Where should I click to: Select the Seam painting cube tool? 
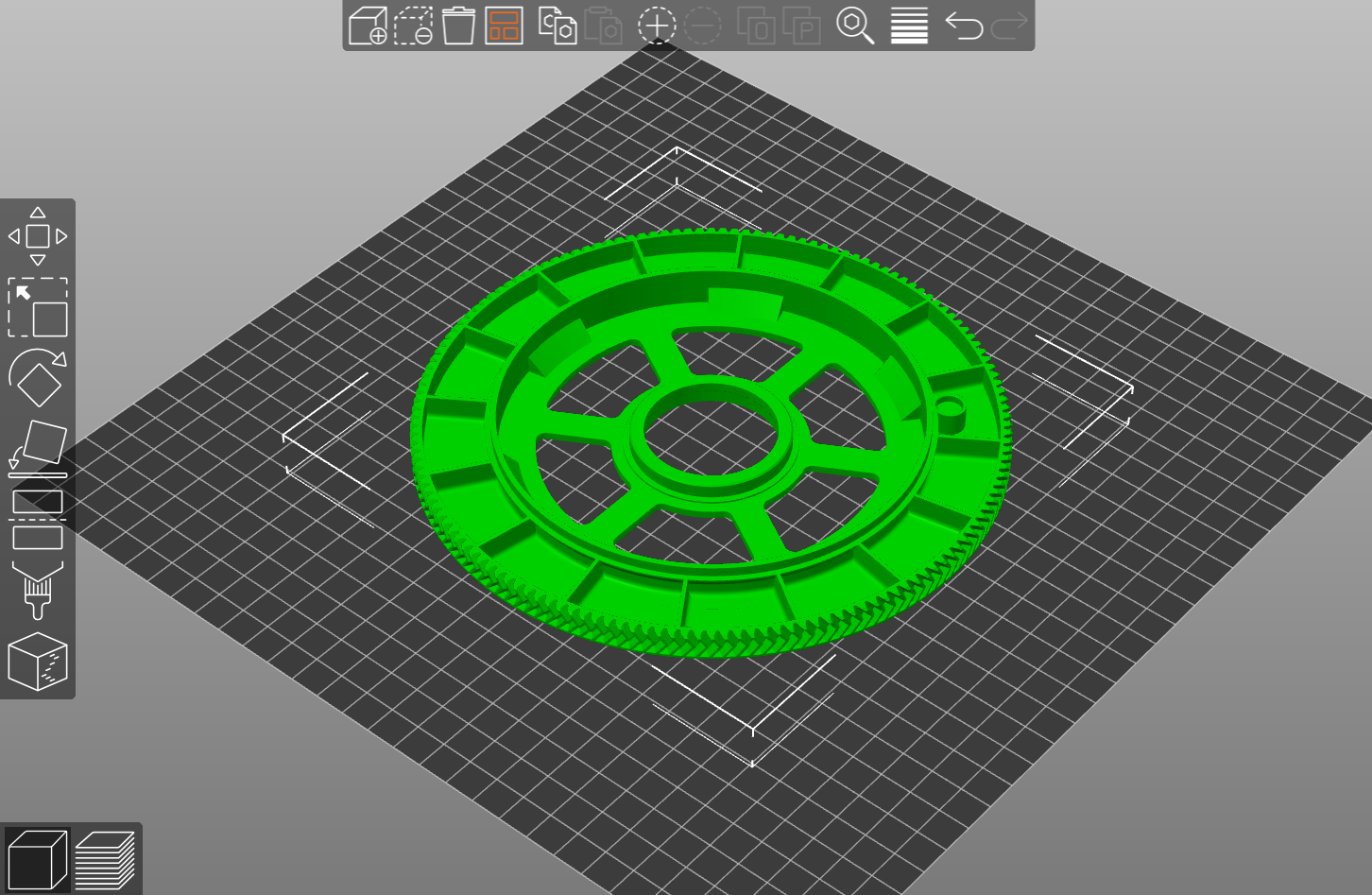38,662
